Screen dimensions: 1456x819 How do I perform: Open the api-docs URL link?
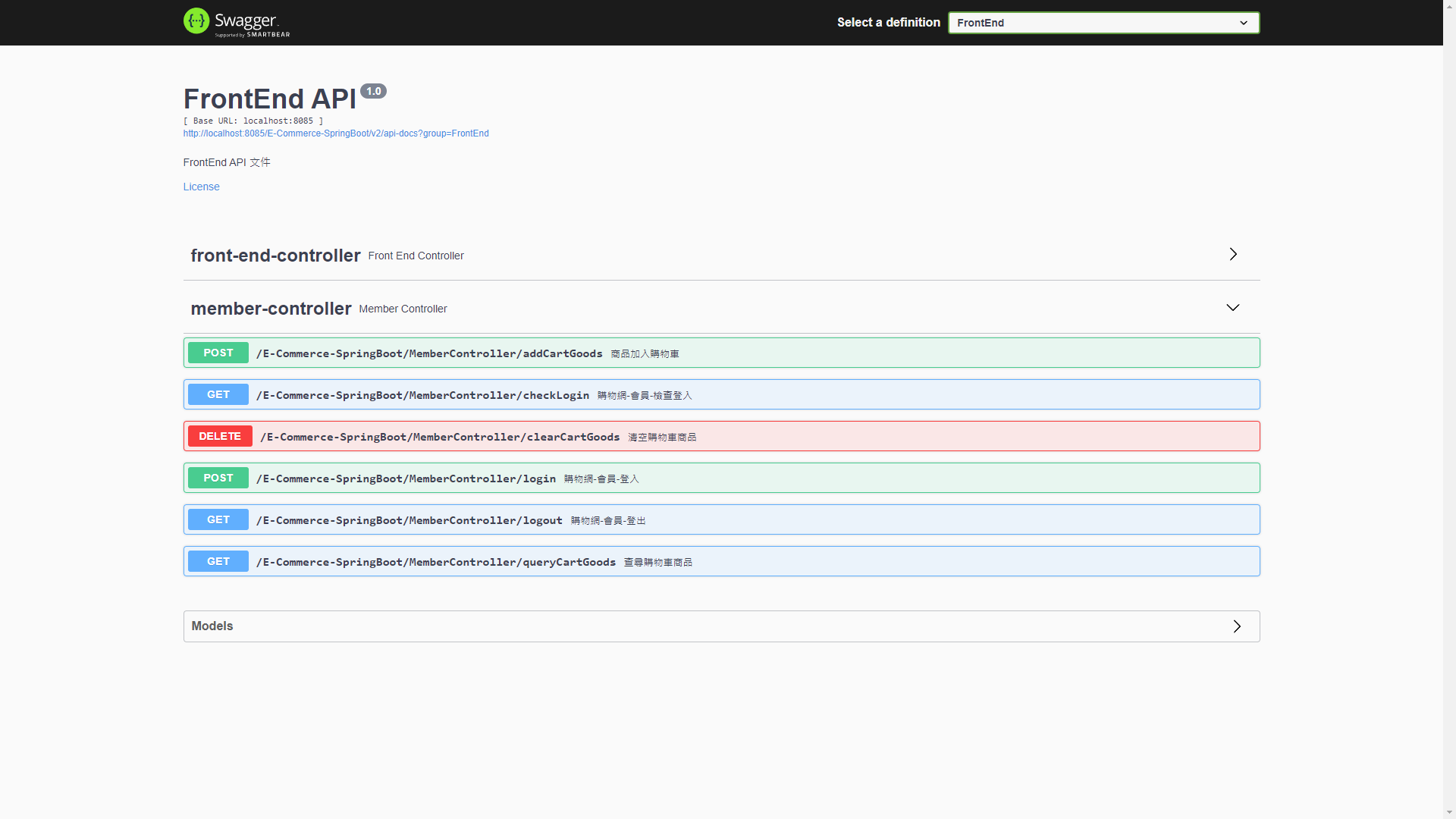[x=336, y=133]
